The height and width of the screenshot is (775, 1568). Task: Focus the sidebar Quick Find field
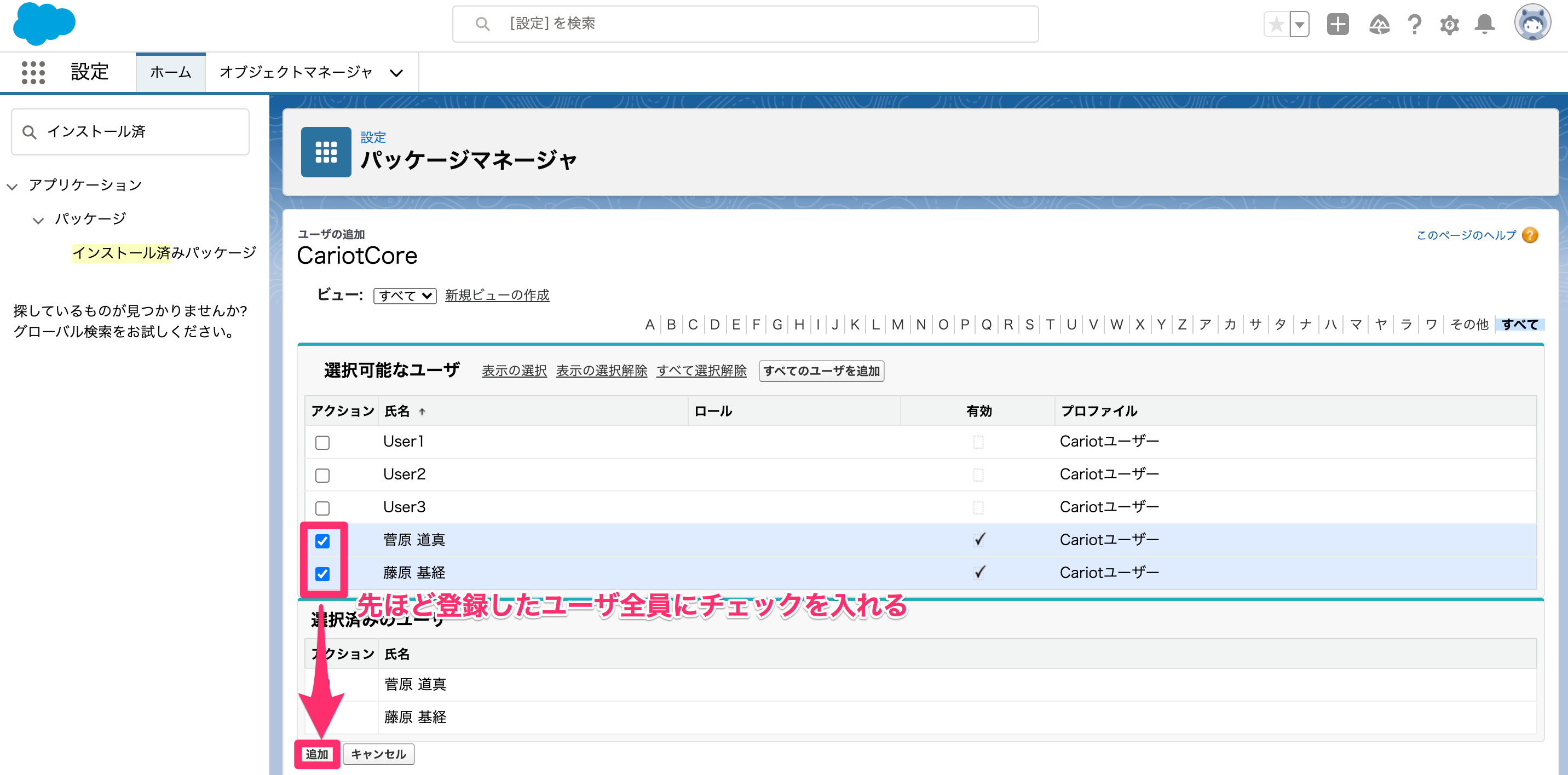130,131
